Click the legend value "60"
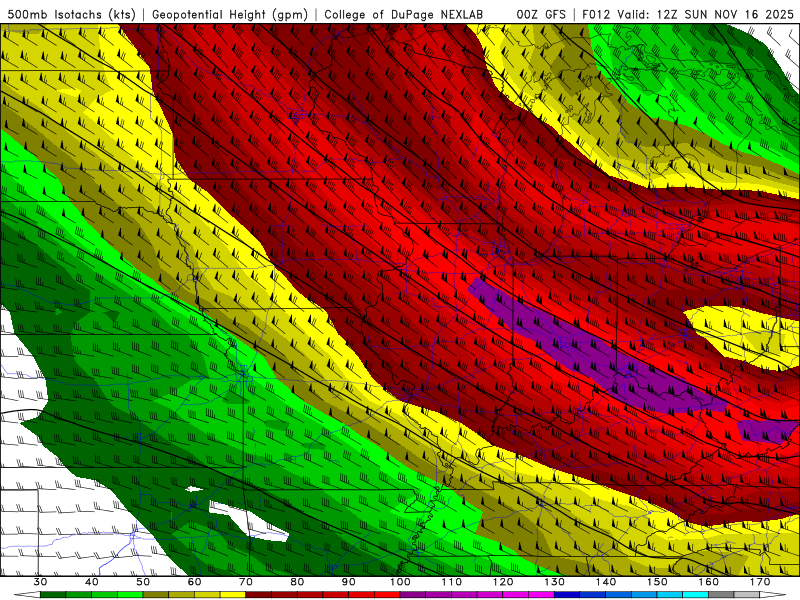 (x=194, y=582)
